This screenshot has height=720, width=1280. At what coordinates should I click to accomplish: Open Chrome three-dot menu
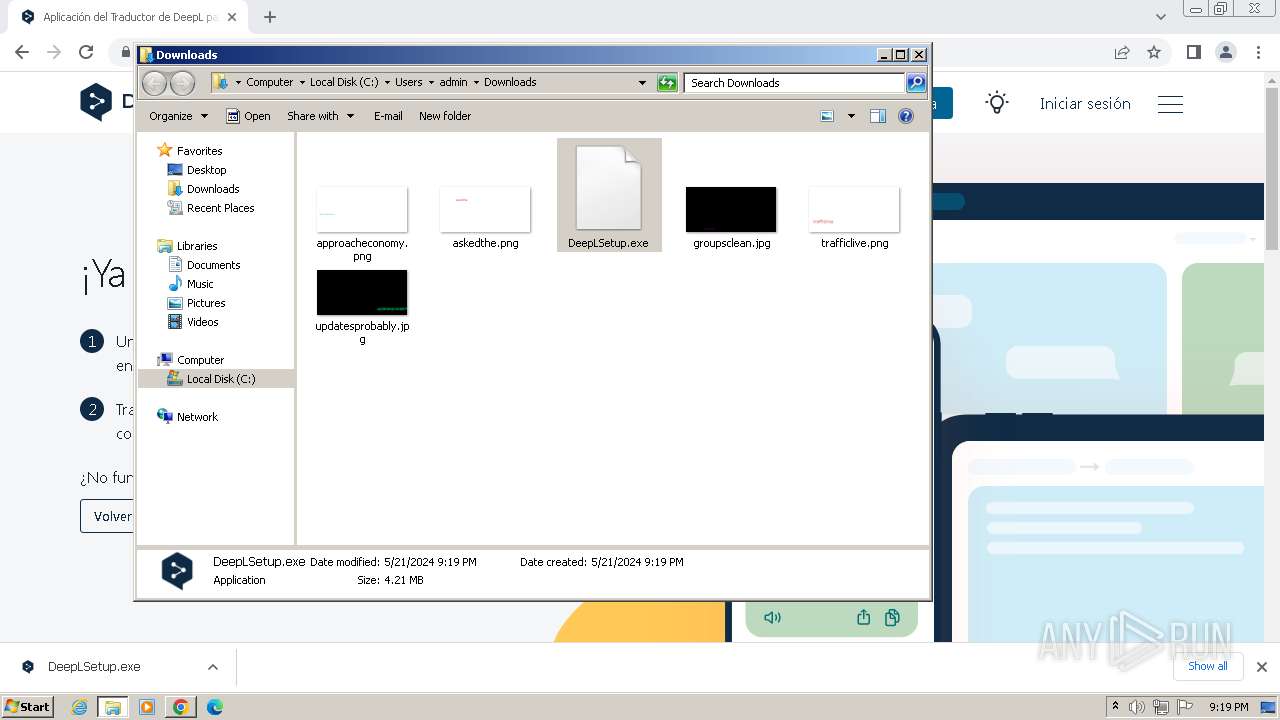(1257, 52)
